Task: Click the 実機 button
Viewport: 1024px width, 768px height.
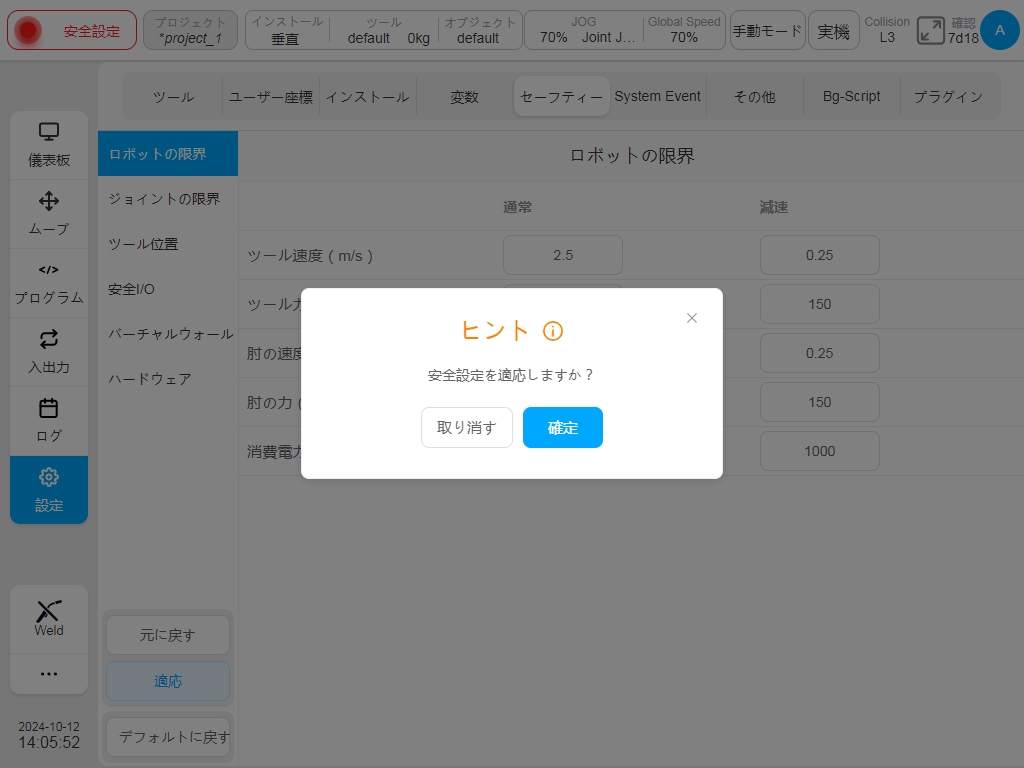Action: 833,31
